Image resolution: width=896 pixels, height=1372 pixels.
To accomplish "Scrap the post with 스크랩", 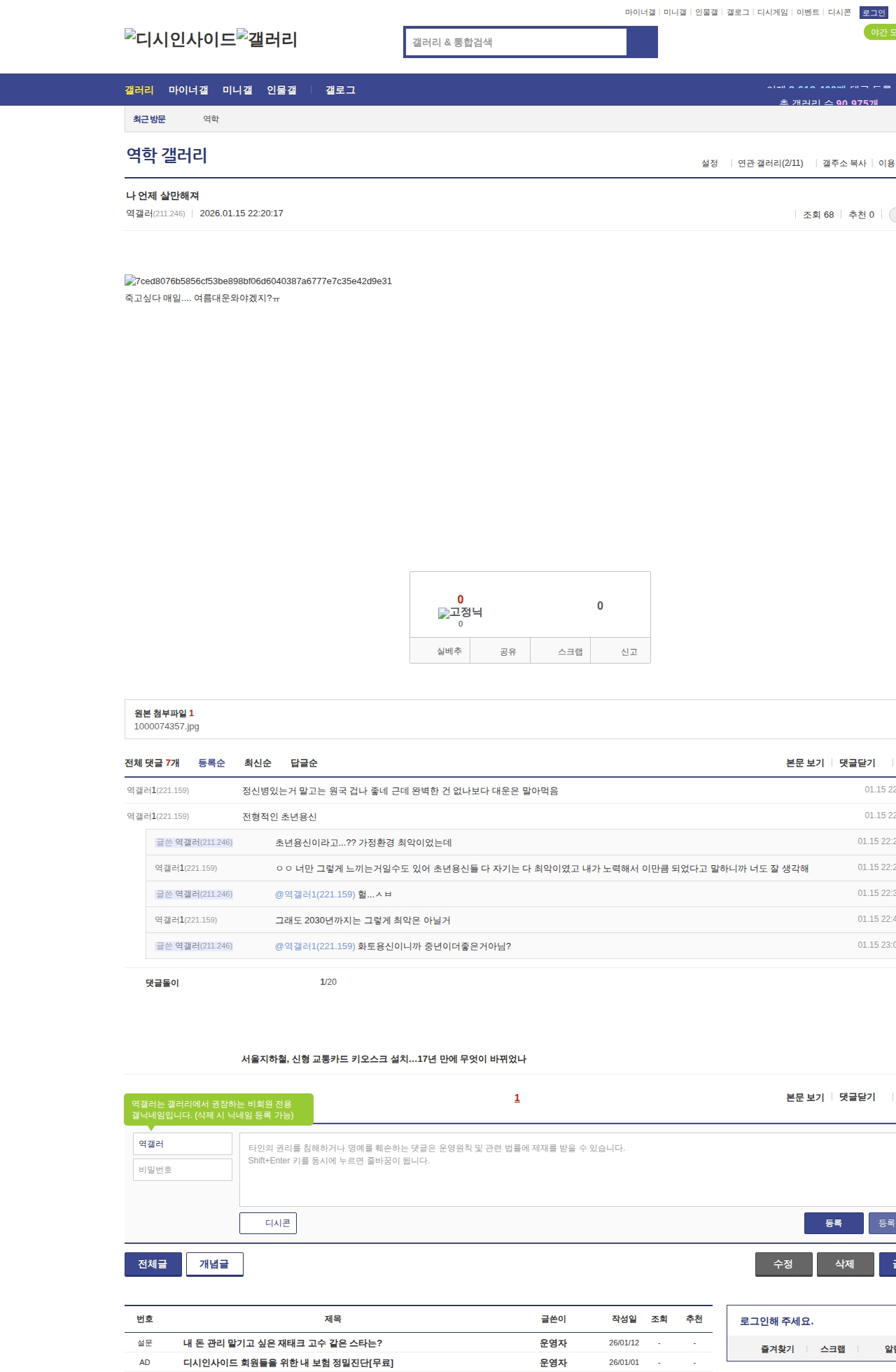I will coord(570,652).
